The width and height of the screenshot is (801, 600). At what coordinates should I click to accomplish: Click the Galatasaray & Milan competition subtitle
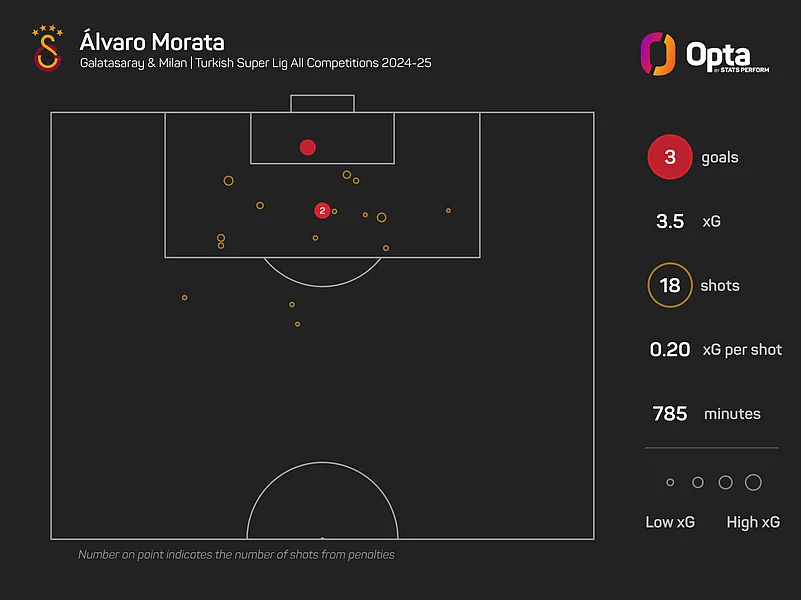click(x=256, y=64)
